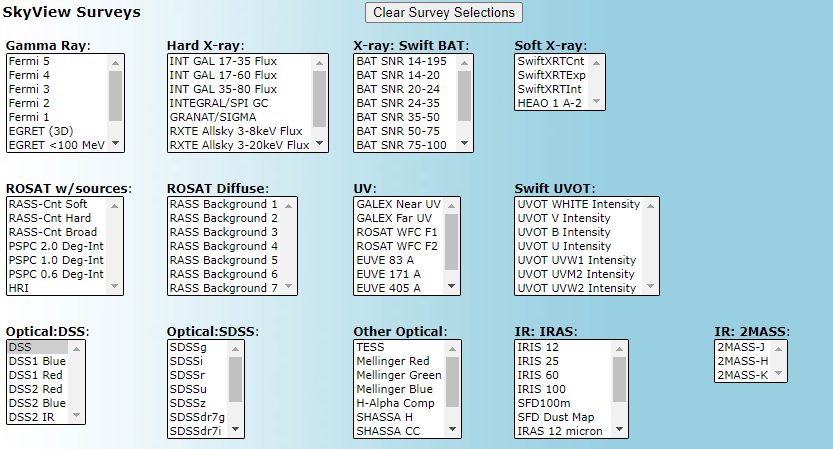Select DSS2 IR survey

point(38,417)
